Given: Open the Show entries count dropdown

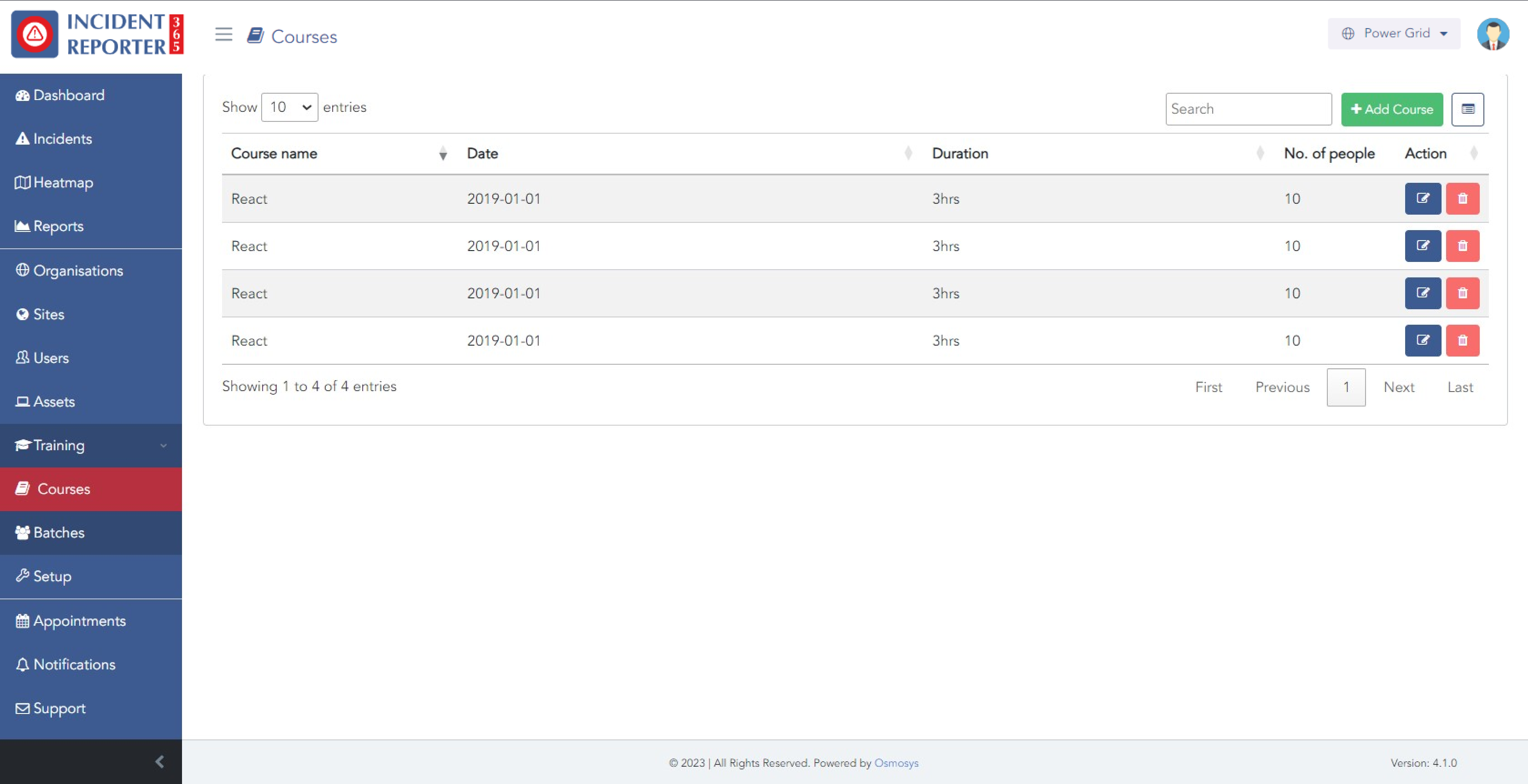Looking at the screenshot, I should coord(289,107).
